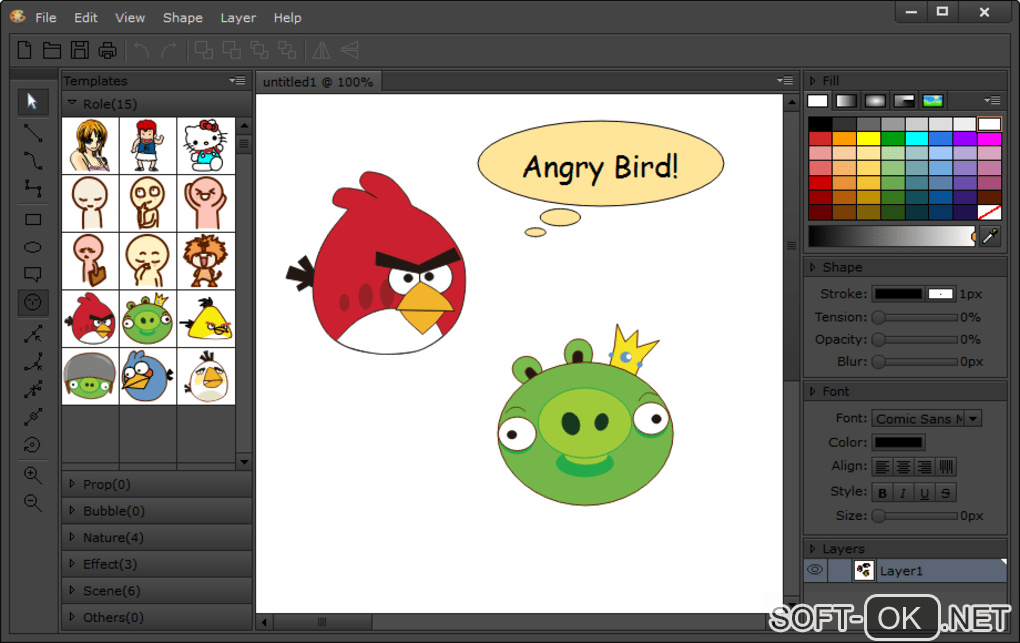Click the Stroke color black box
Screen dimensions: 1020x643
point(898,294)
